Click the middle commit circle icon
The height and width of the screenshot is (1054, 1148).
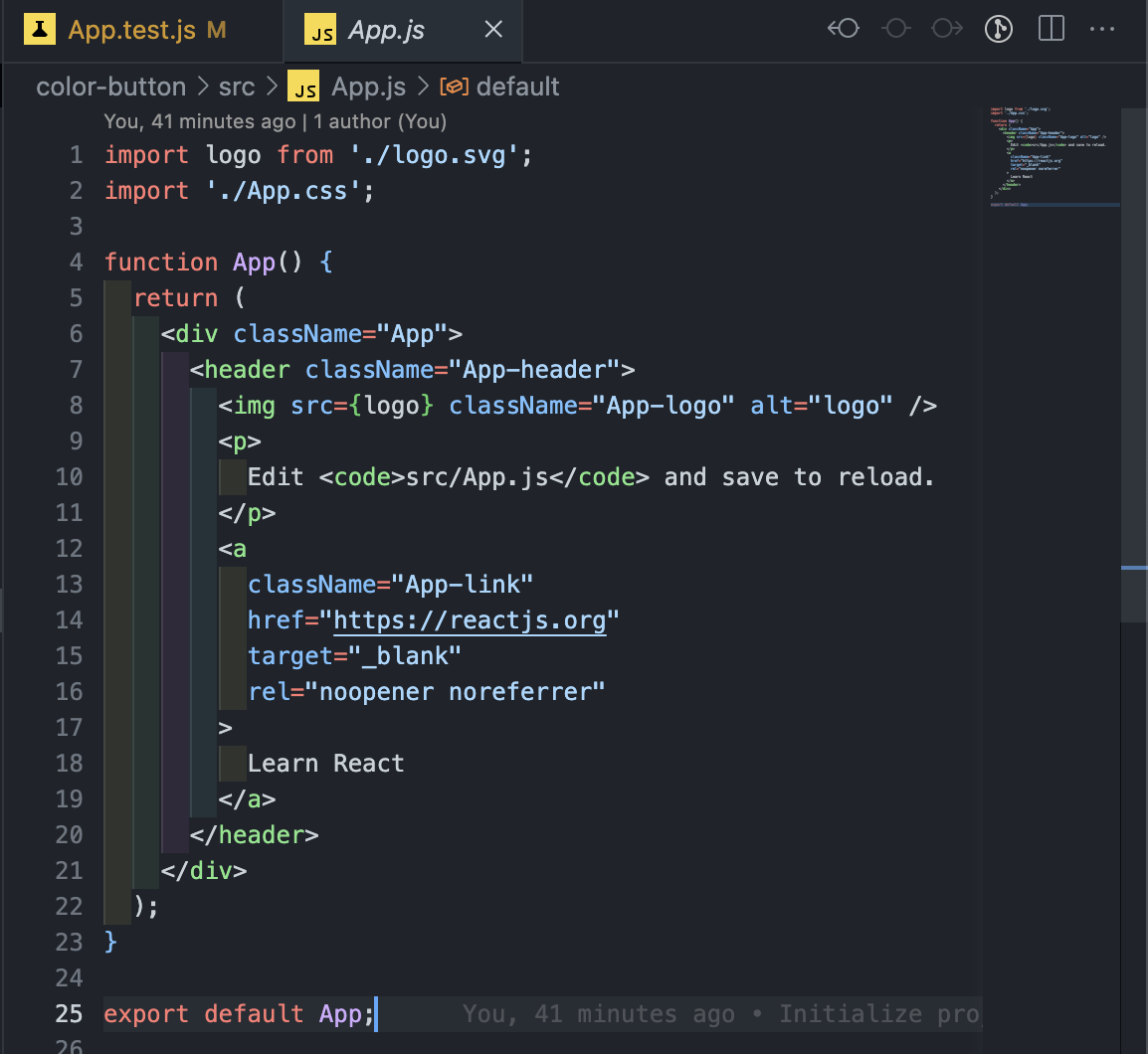pyautogui.click(x=896, y=29)
